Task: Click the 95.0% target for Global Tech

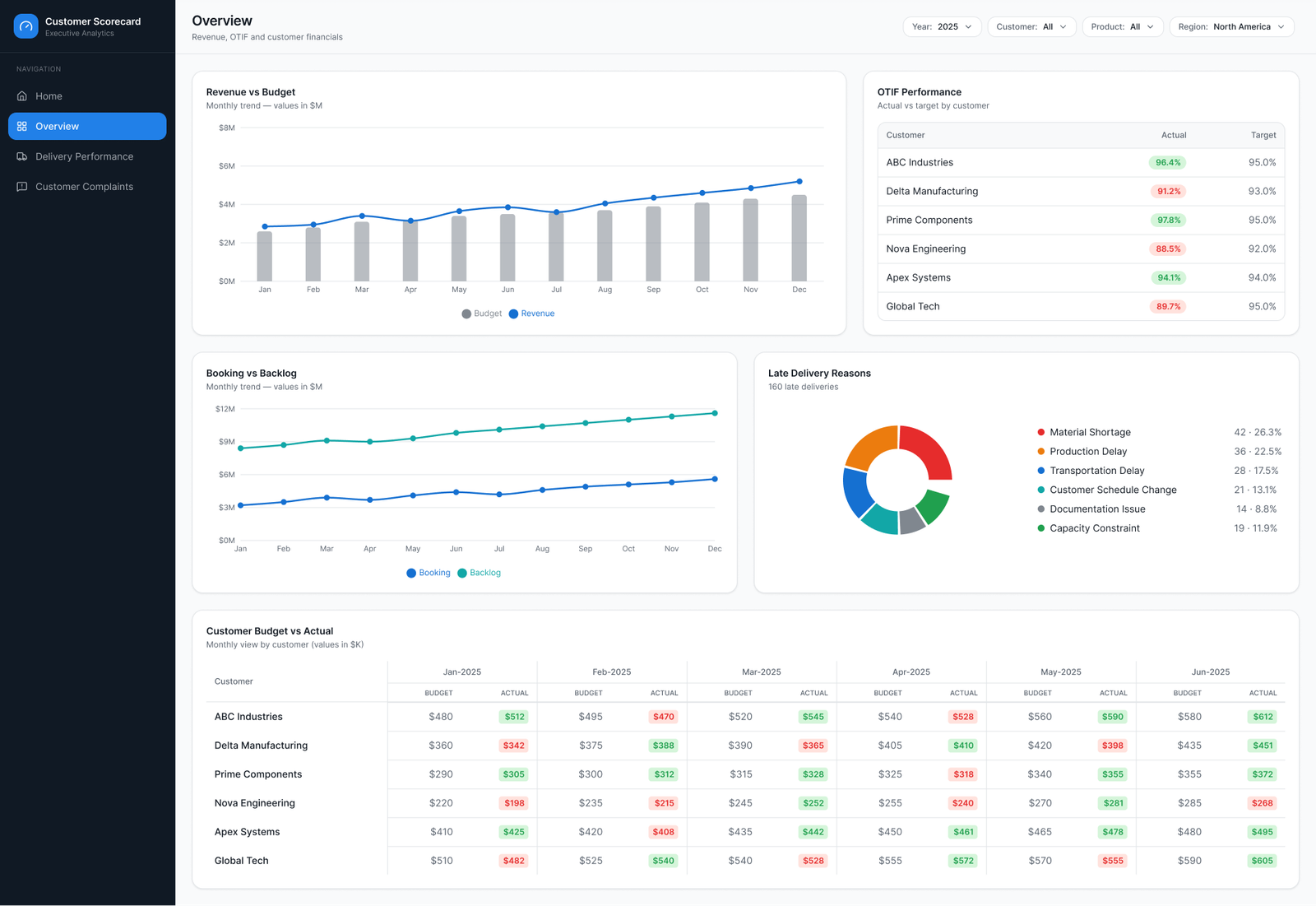Action: click(1263, 307)
